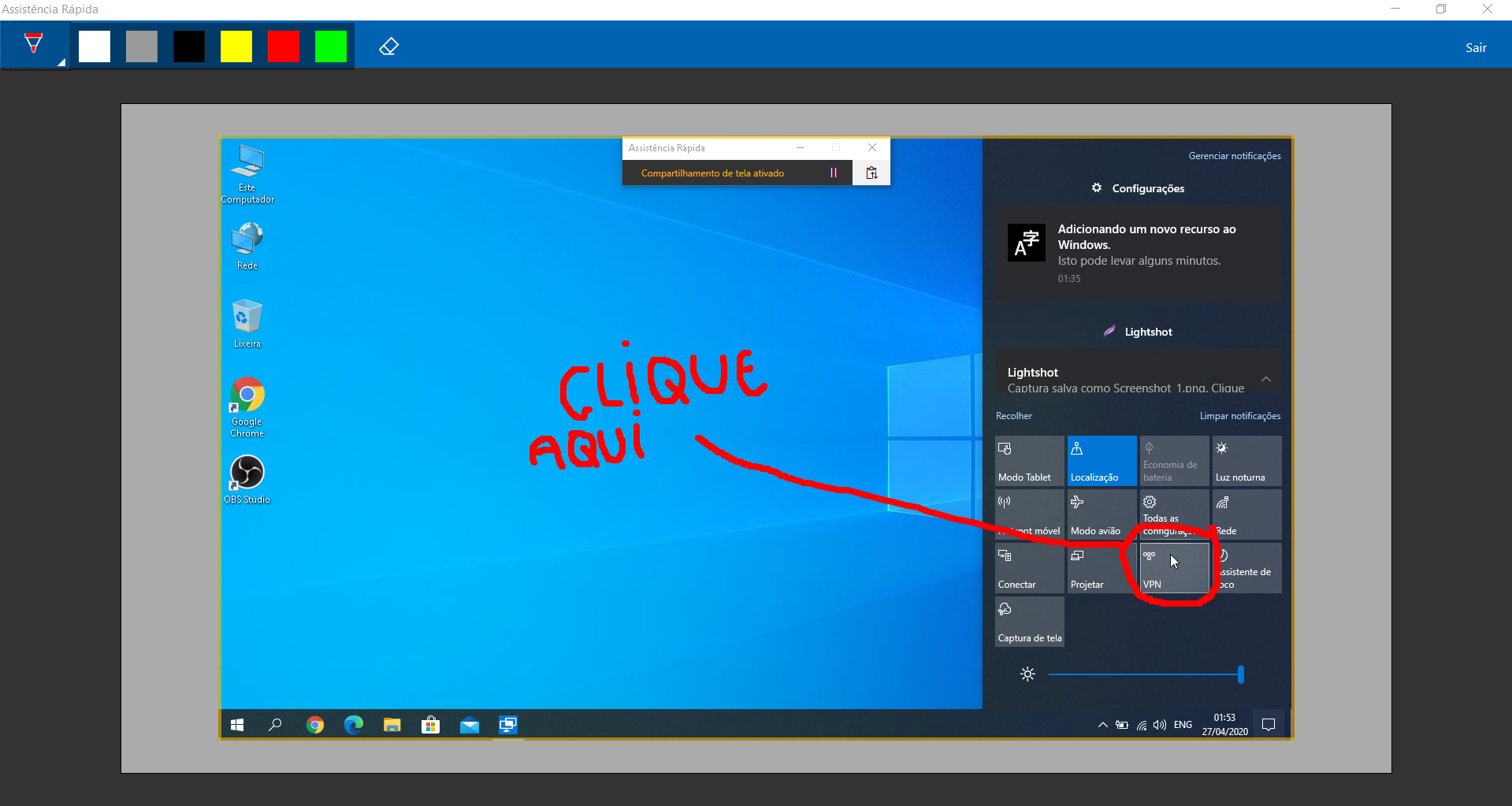The height and width of the screenshot is (806, 1512).
Task: Launch Google Chrome from the desktop
Action: pyautogui.click(x=247, y=407)
